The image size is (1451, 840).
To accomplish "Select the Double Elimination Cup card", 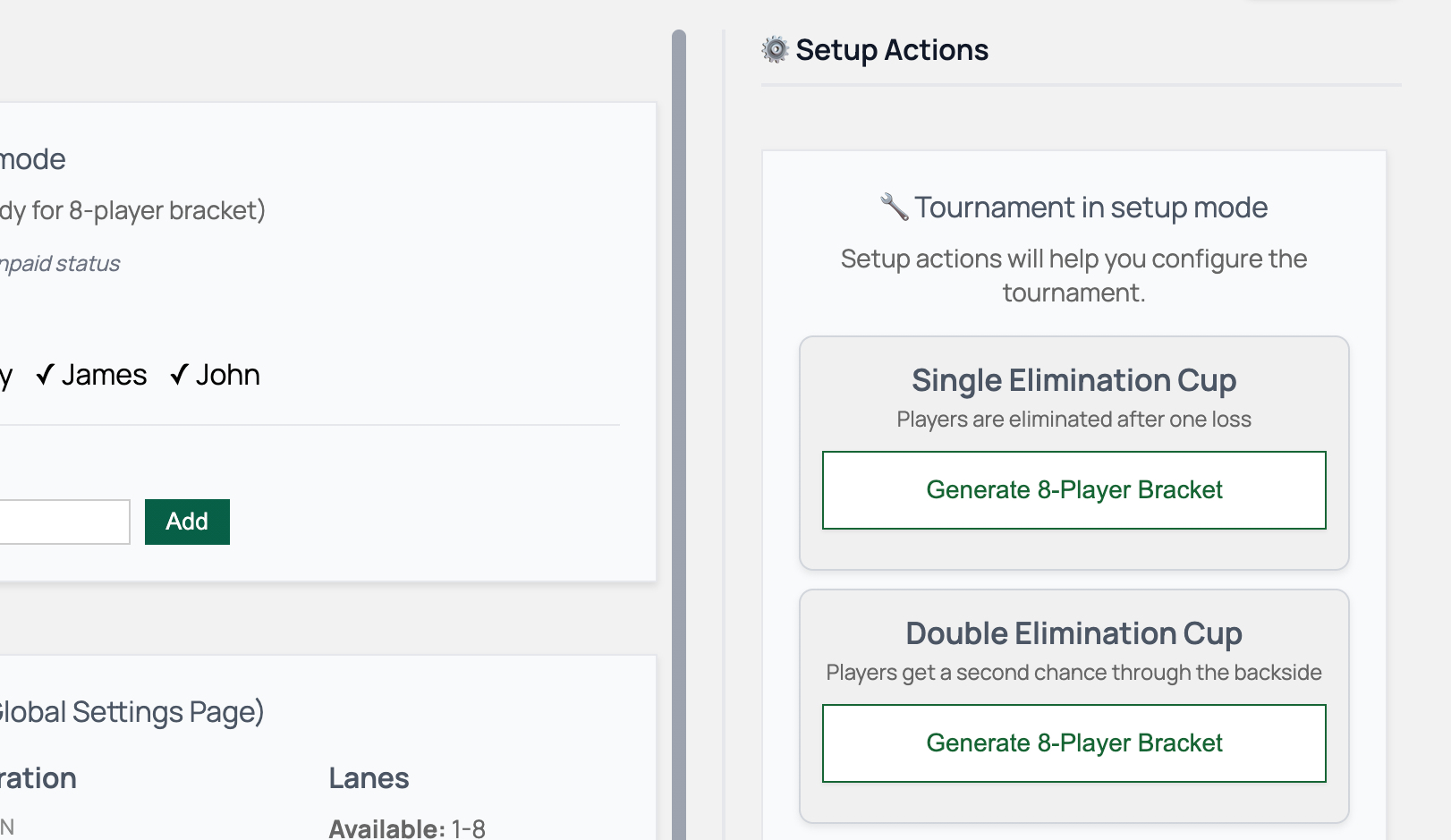I will tap(1073, 633).
